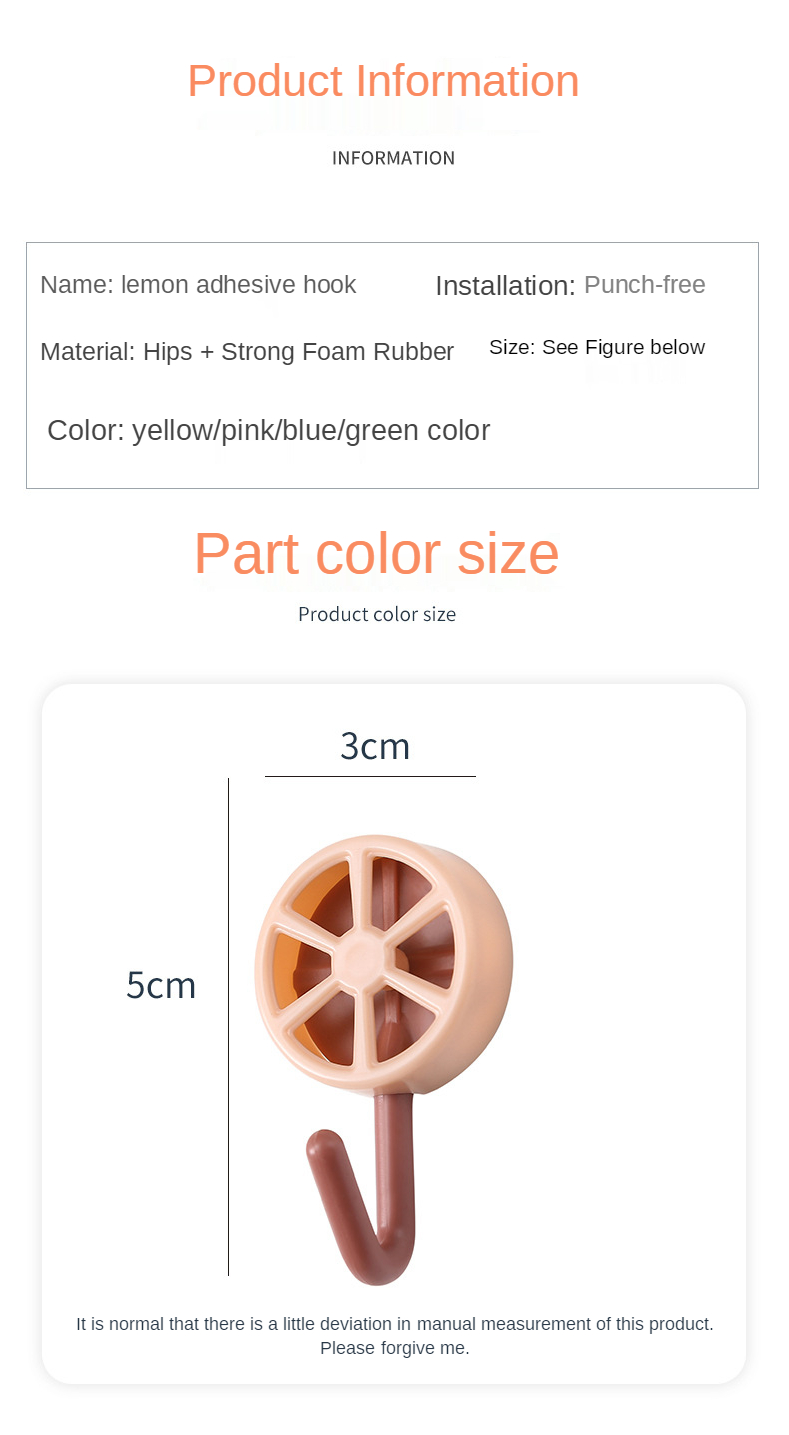
Task: Select the "Name: lemon adhesive hook" text
Action: click(x=198, y=285)
